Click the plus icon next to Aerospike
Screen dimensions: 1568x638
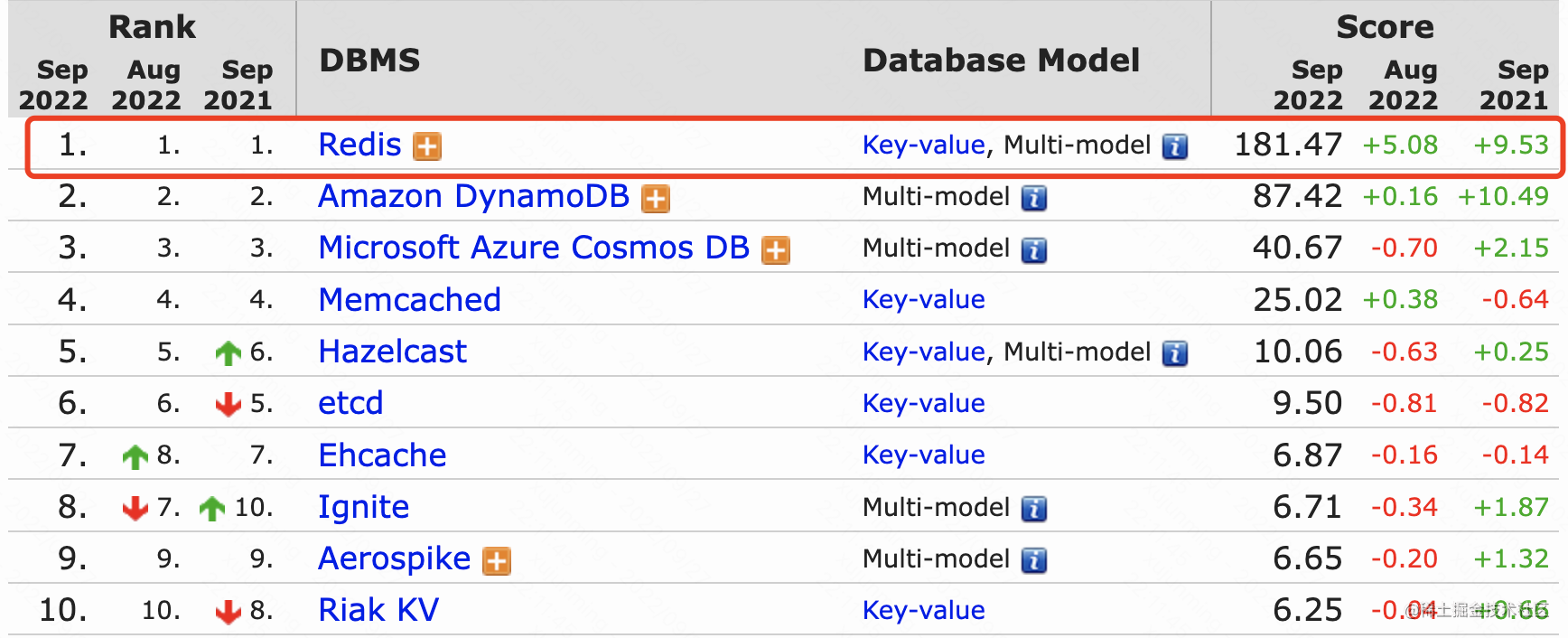pos(497,561)
